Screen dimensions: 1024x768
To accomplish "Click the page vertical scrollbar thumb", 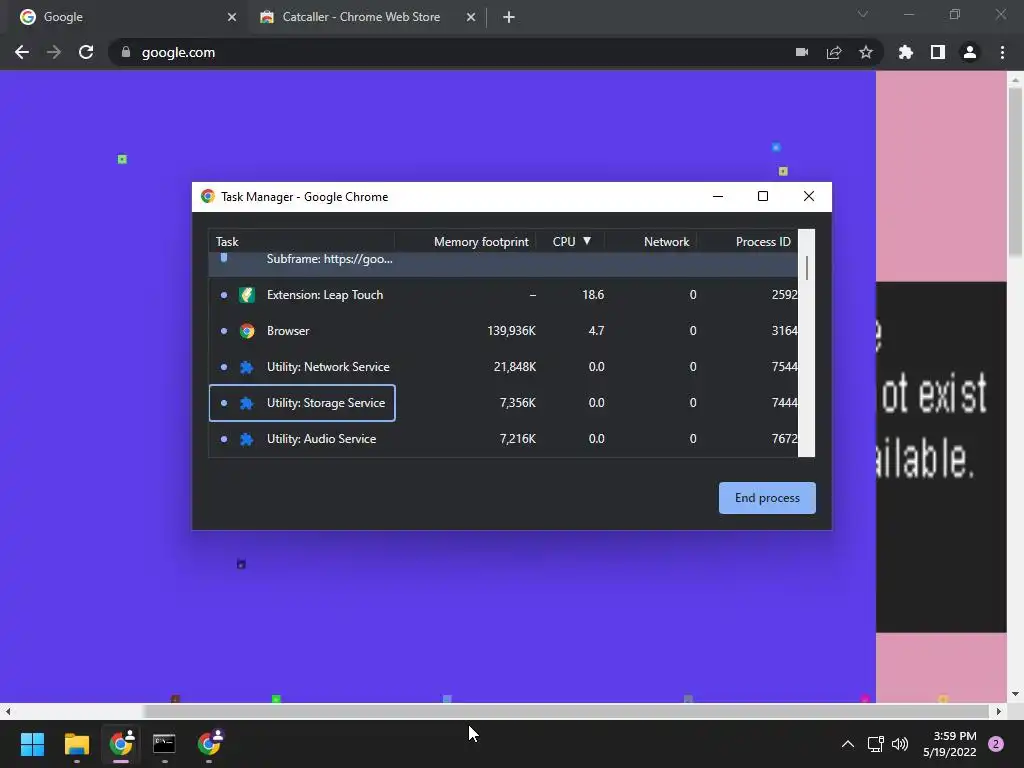I will 1015,171.
